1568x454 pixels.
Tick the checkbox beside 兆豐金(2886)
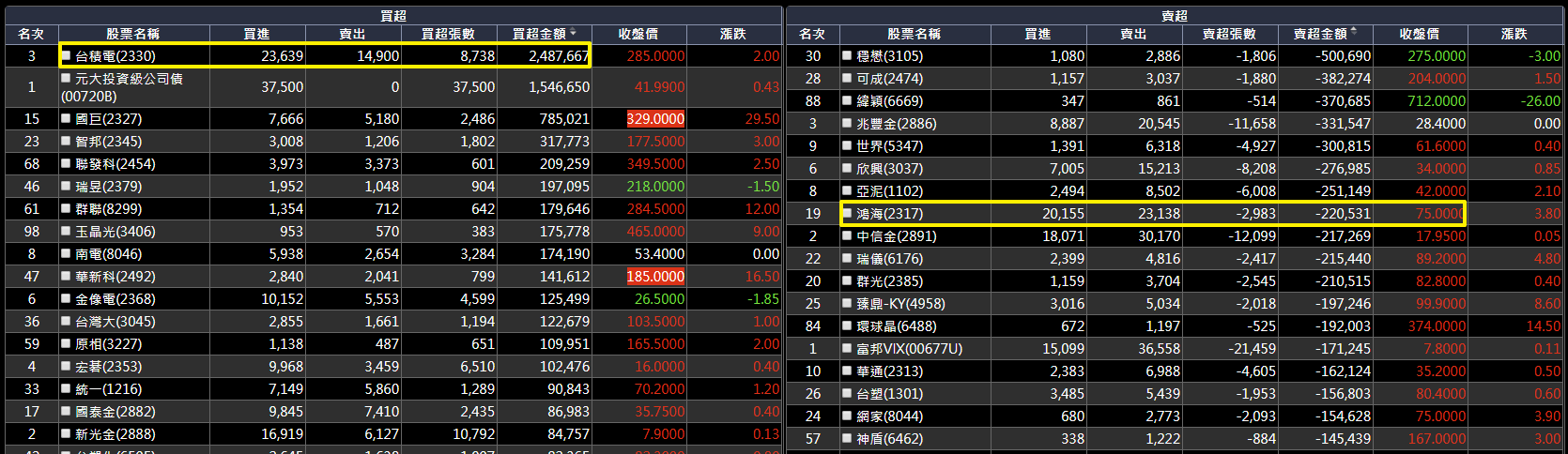(848, 124)
